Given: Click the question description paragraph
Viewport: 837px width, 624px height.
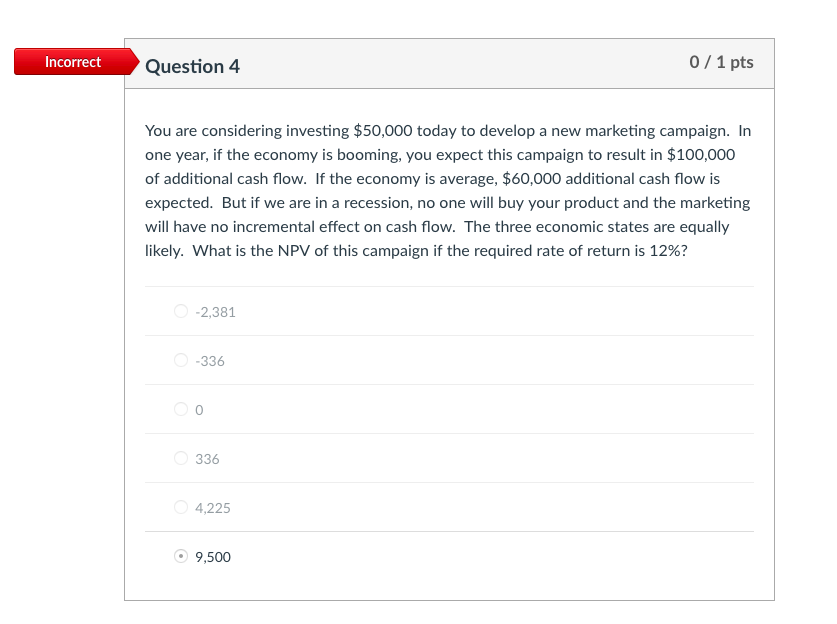Looking at the screenshot, I should [x=447, y=190].
